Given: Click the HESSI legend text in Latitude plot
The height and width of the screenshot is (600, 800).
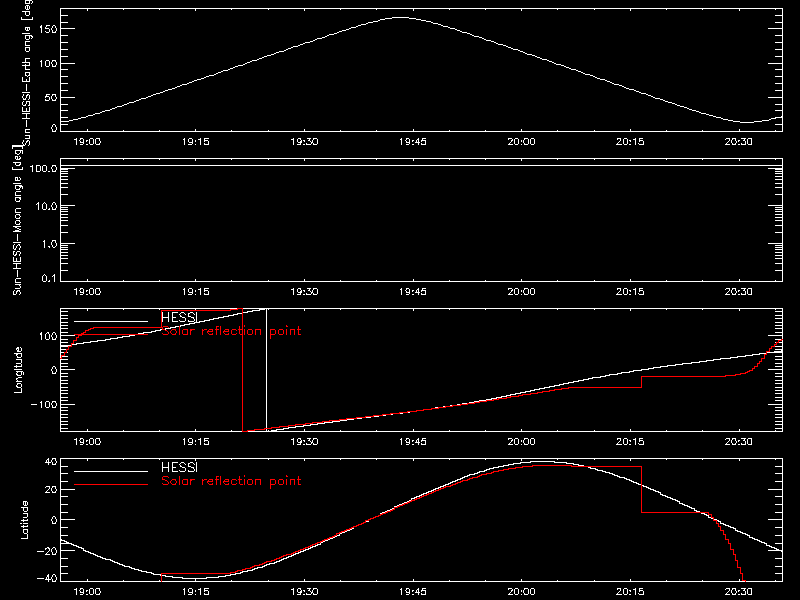Looking at the screenshot, I should click(x=179, y=467).
